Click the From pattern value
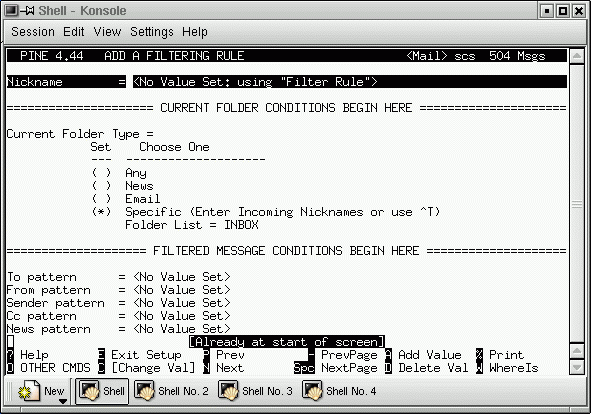 pos(181,290)
